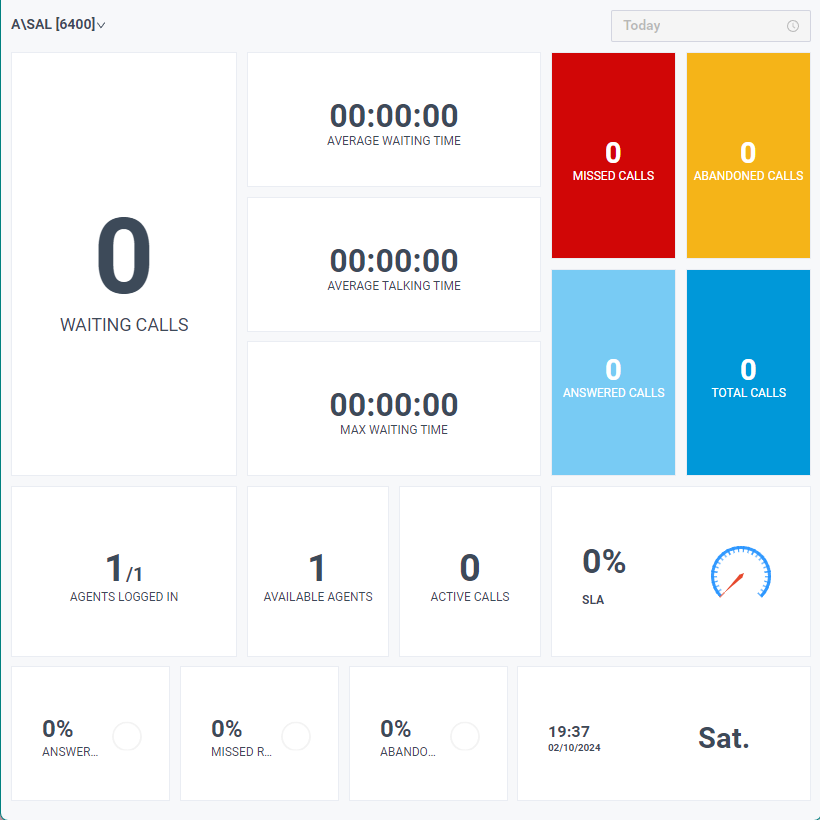820x820 pixels.
Task: Click the 0% MISSED R... percentage
Action: pos(226,729)
